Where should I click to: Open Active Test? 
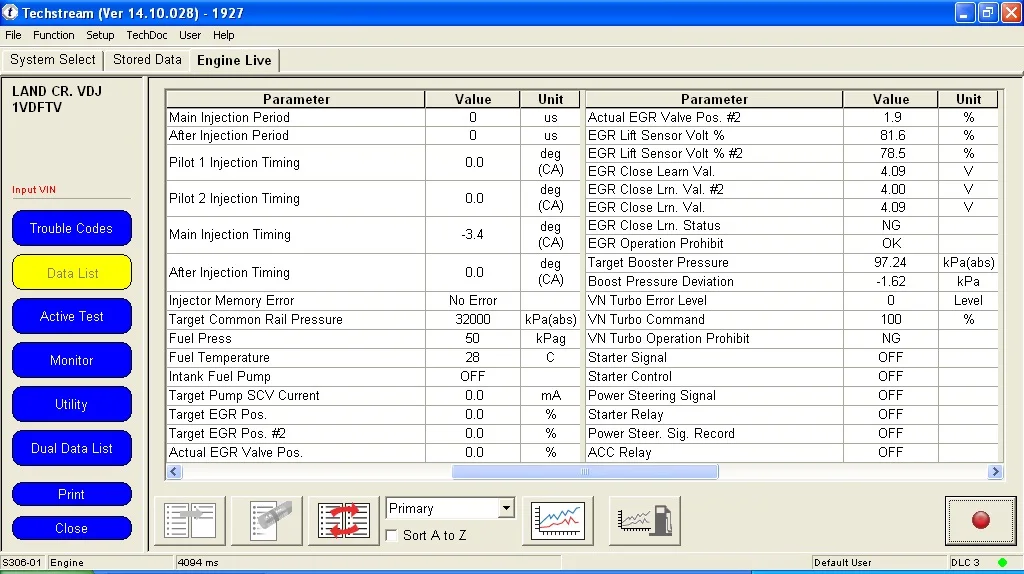71,317
